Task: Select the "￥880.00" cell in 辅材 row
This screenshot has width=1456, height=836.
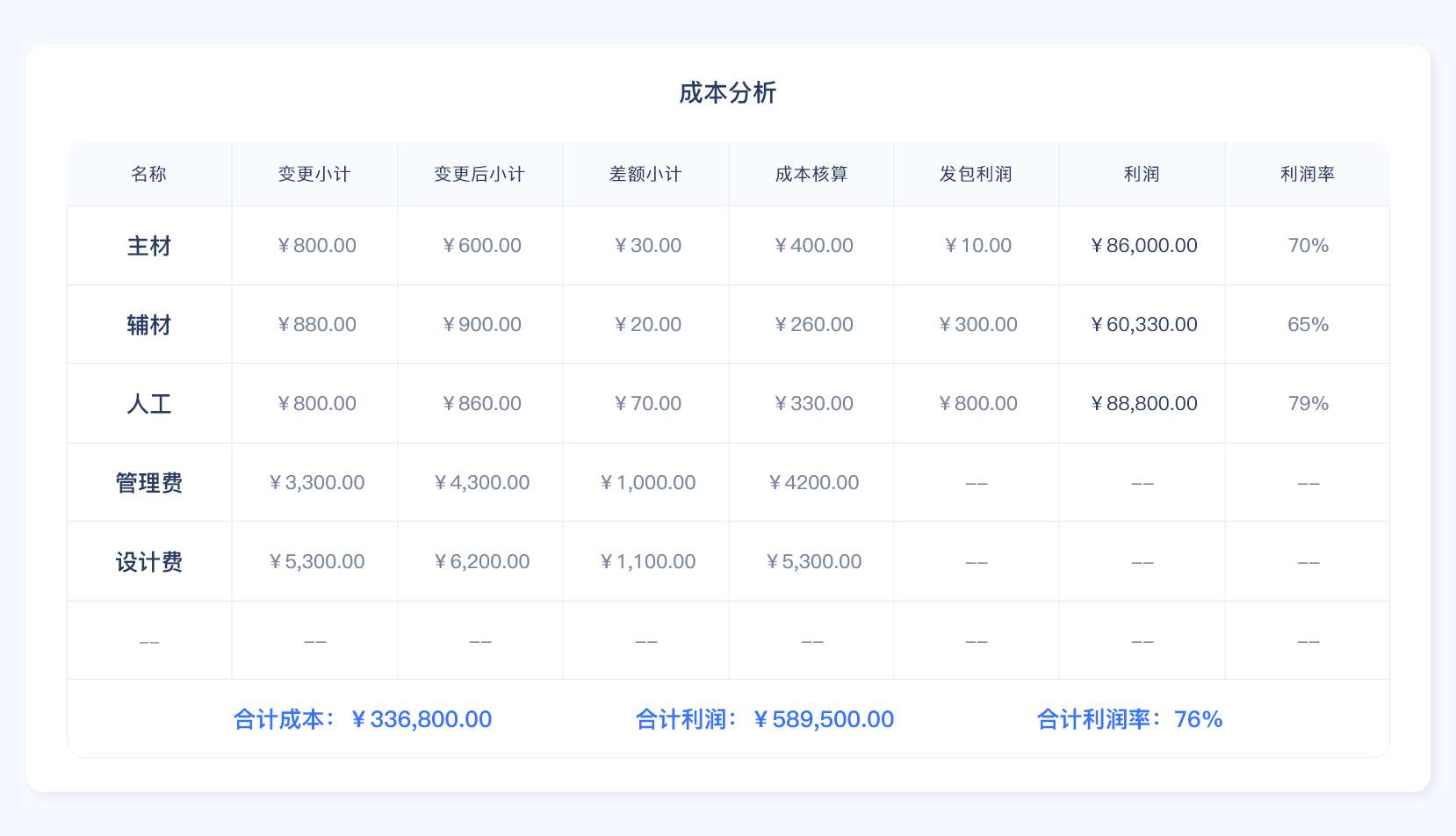Action: pos(315,325)
